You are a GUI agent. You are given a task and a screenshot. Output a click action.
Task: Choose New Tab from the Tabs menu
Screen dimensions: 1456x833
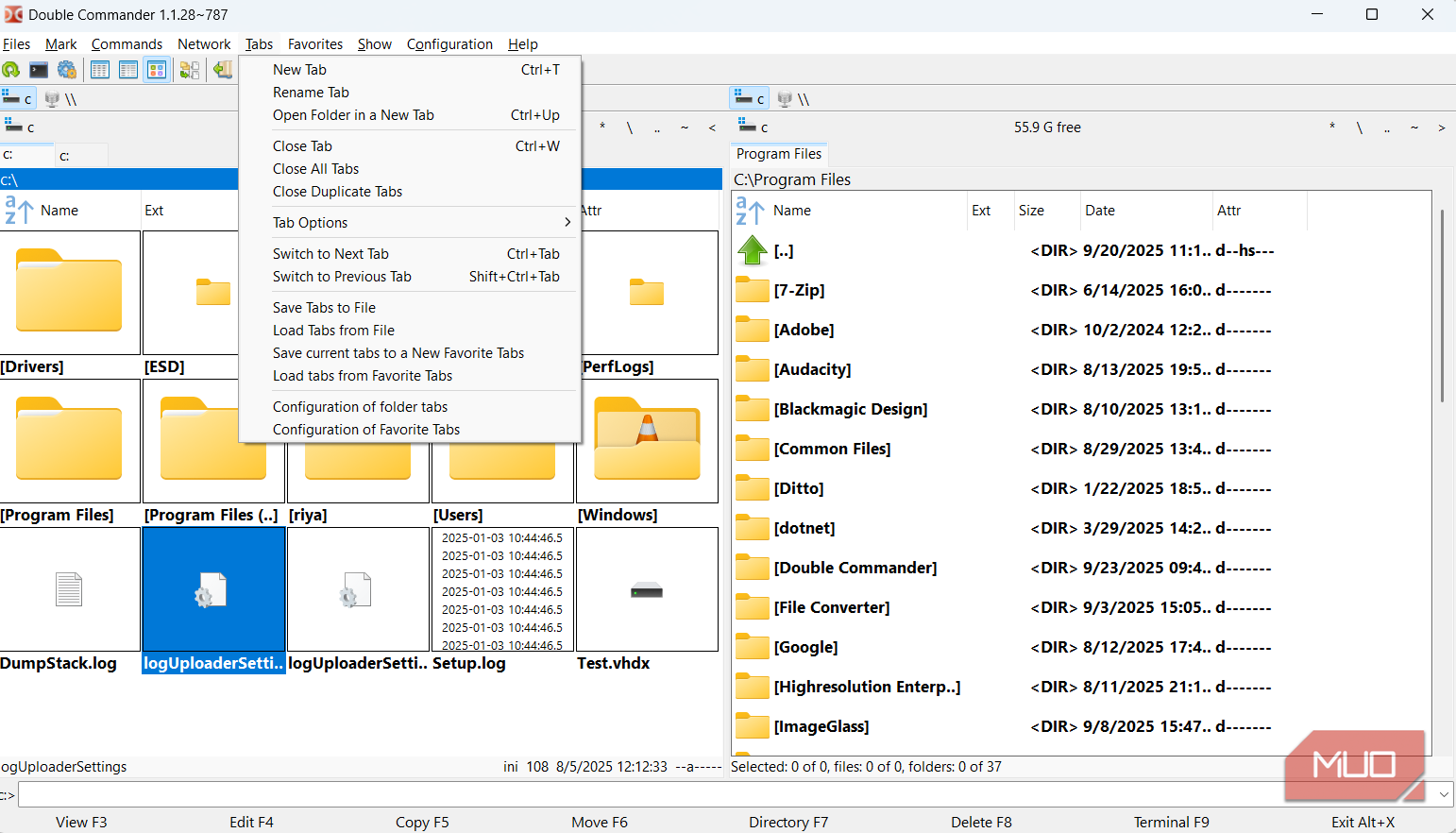tap(410, 70)
